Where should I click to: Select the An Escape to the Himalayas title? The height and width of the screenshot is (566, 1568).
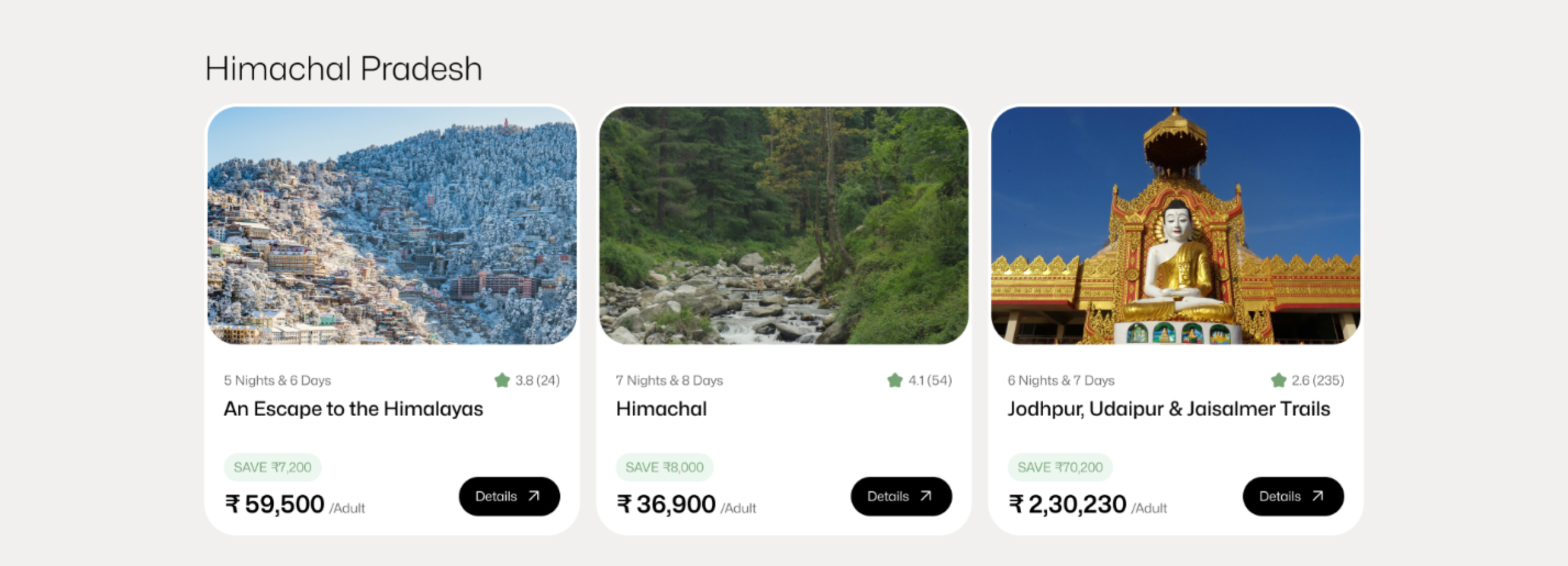[353, 409]
